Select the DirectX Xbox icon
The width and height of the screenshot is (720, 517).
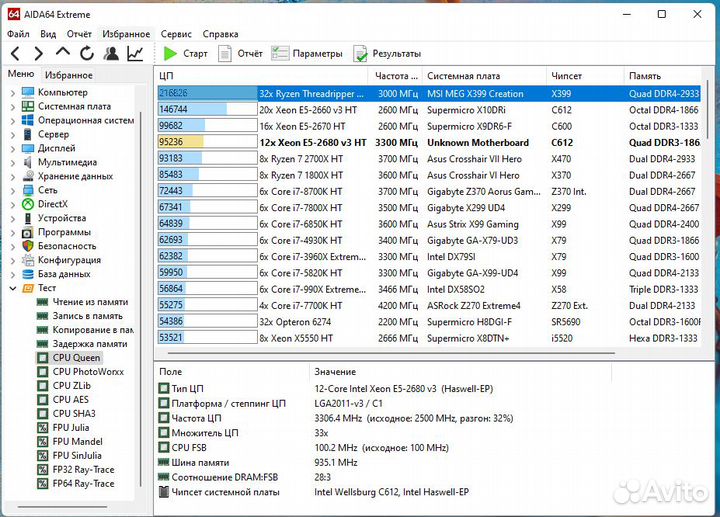(x=28, y=204)
